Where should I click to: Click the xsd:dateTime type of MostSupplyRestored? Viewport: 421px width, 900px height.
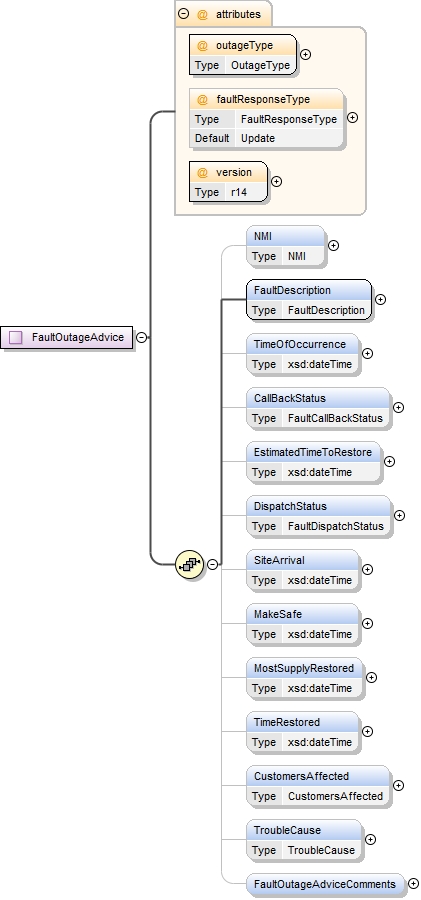320,688
